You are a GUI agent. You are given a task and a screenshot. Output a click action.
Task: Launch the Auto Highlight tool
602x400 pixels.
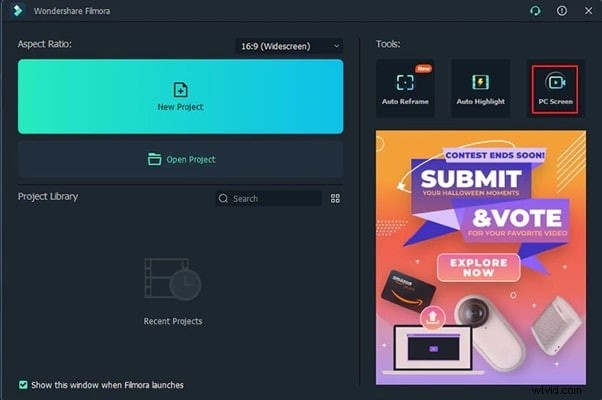(480, 88)
